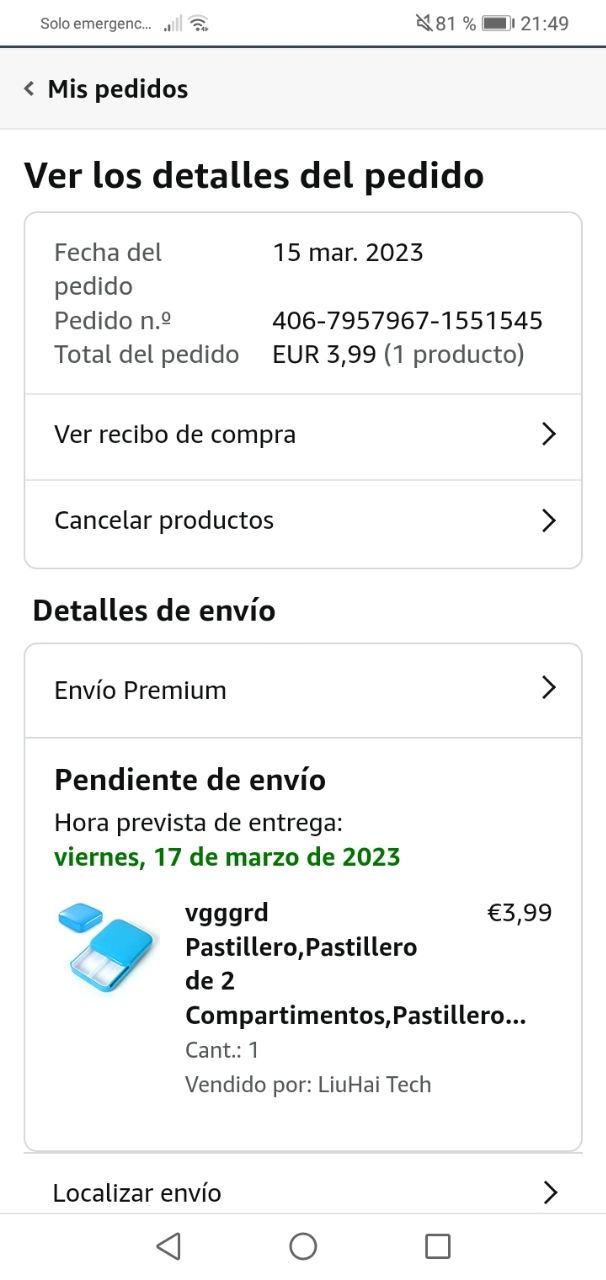Image resolution: width=606 pixels, height=1280 pixels.
Task: Tap the Android home circle button
Action: point(303,1246)
